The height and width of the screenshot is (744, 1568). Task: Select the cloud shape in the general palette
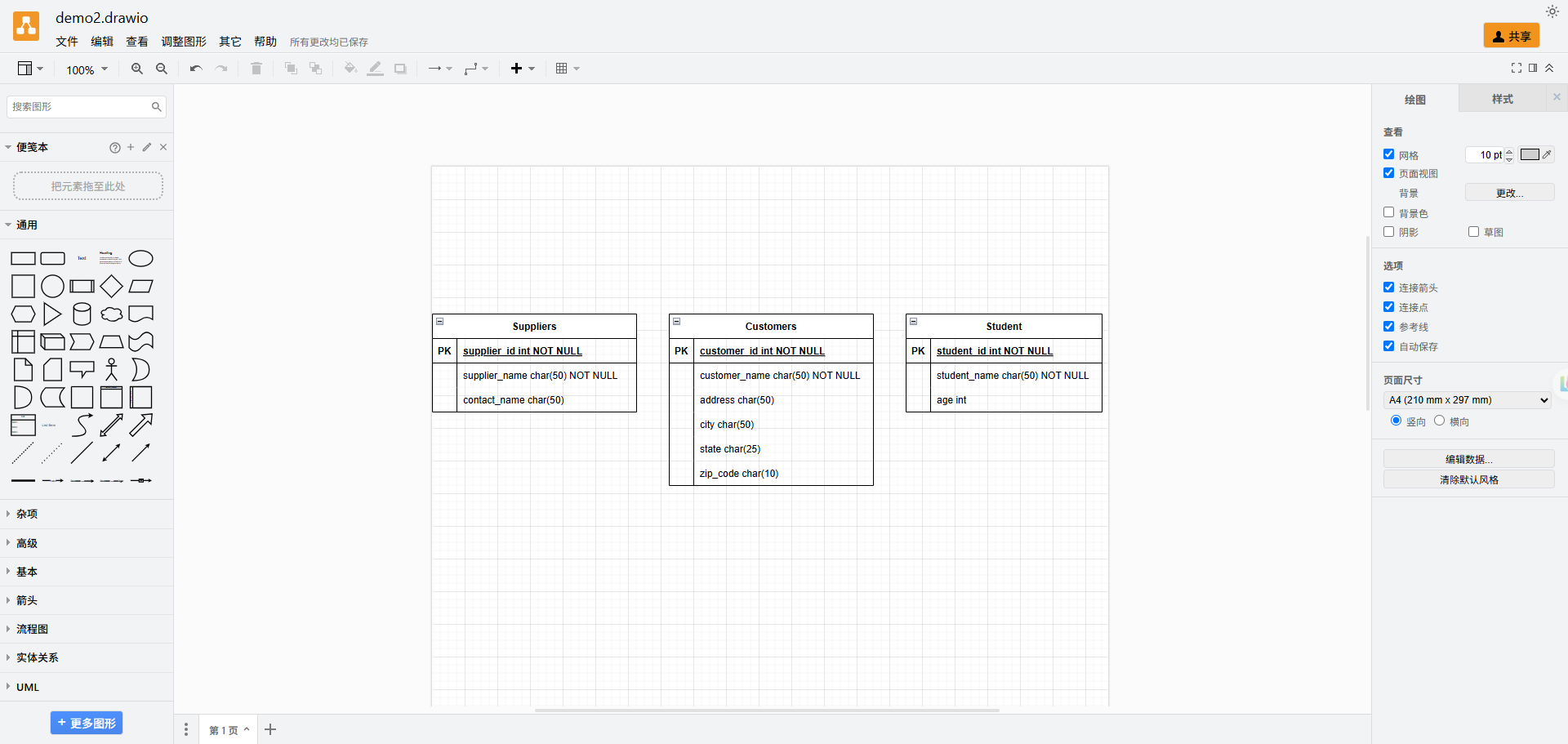(x=112, y=314)
